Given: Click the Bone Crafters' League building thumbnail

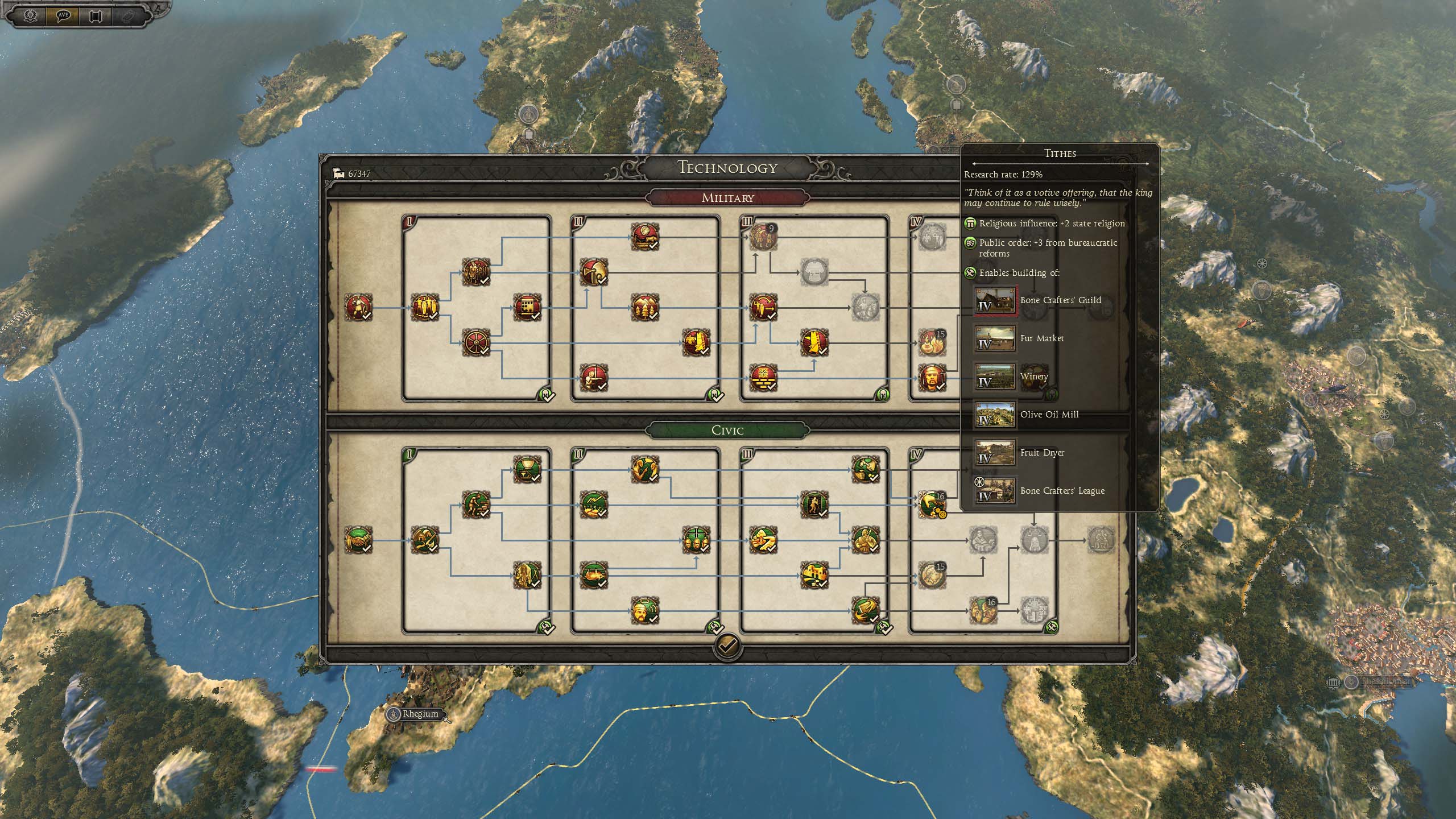Looking at the screenshot, I should pos(995,491).
